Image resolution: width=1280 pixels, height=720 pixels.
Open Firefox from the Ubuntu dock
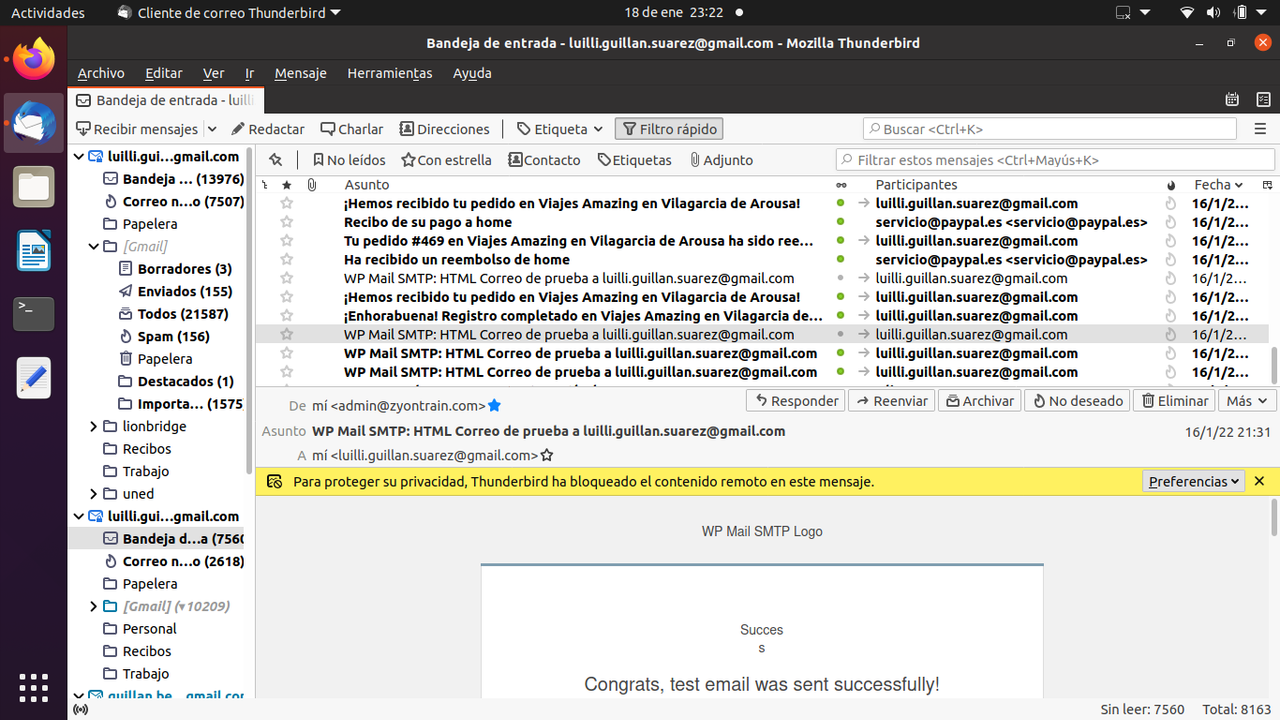(34, 59)
